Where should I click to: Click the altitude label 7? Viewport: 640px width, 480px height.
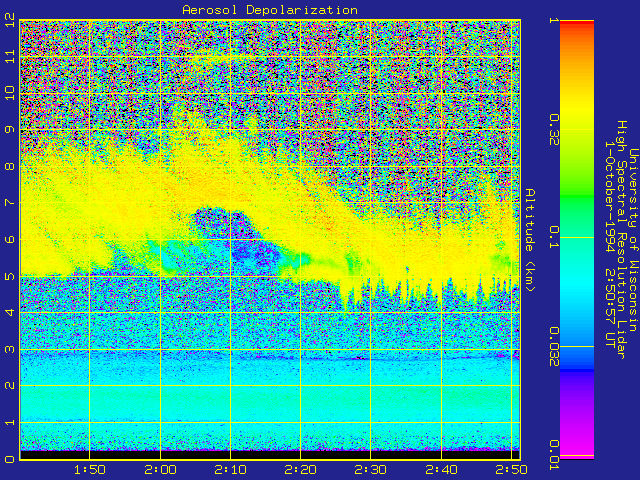10,202
